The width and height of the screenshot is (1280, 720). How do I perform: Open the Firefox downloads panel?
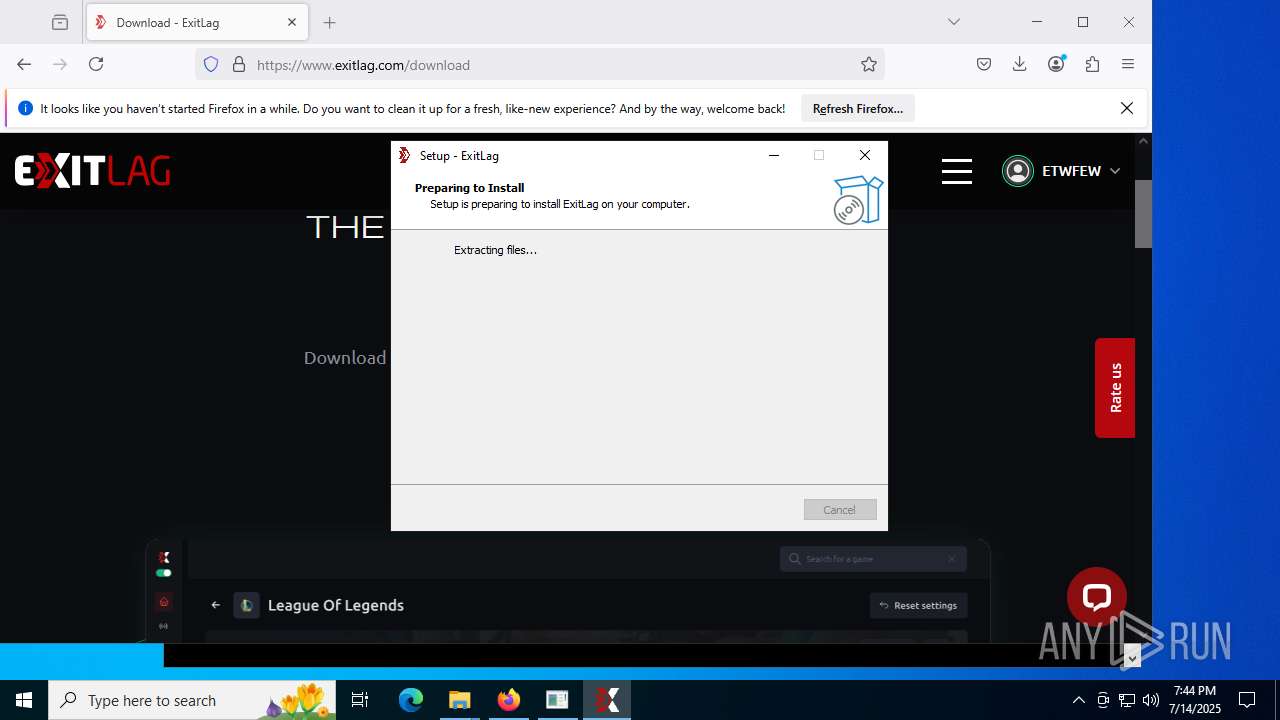click(1020, 64)
